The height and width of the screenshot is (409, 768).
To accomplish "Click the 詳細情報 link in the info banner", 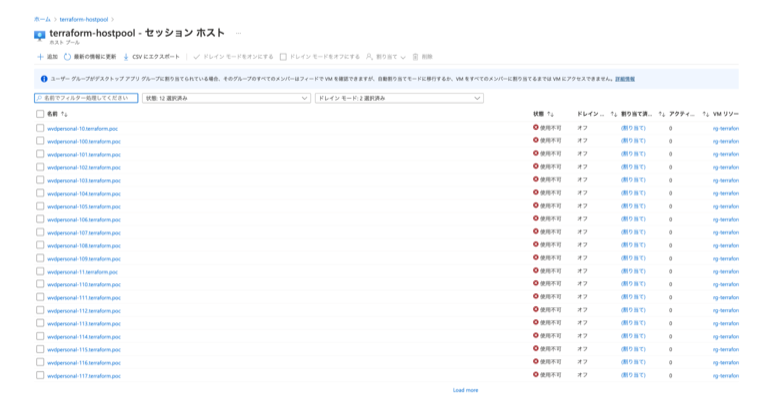I will click(x=625, y=79).
